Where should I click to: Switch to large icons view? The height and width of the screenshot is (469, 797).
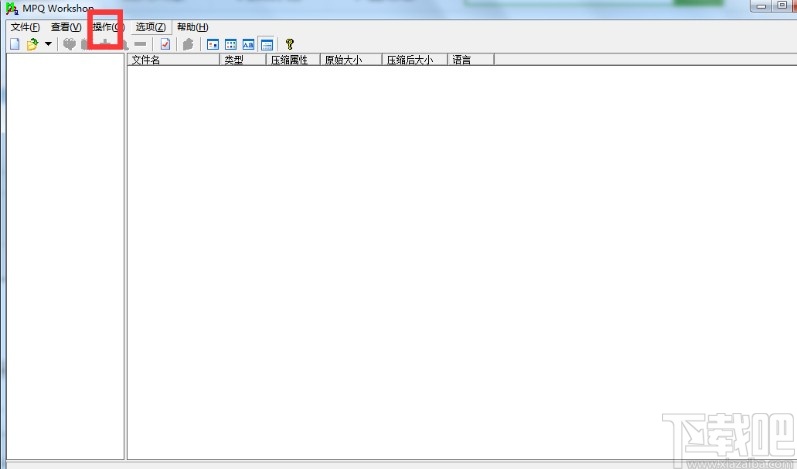(x=213, y=45)
